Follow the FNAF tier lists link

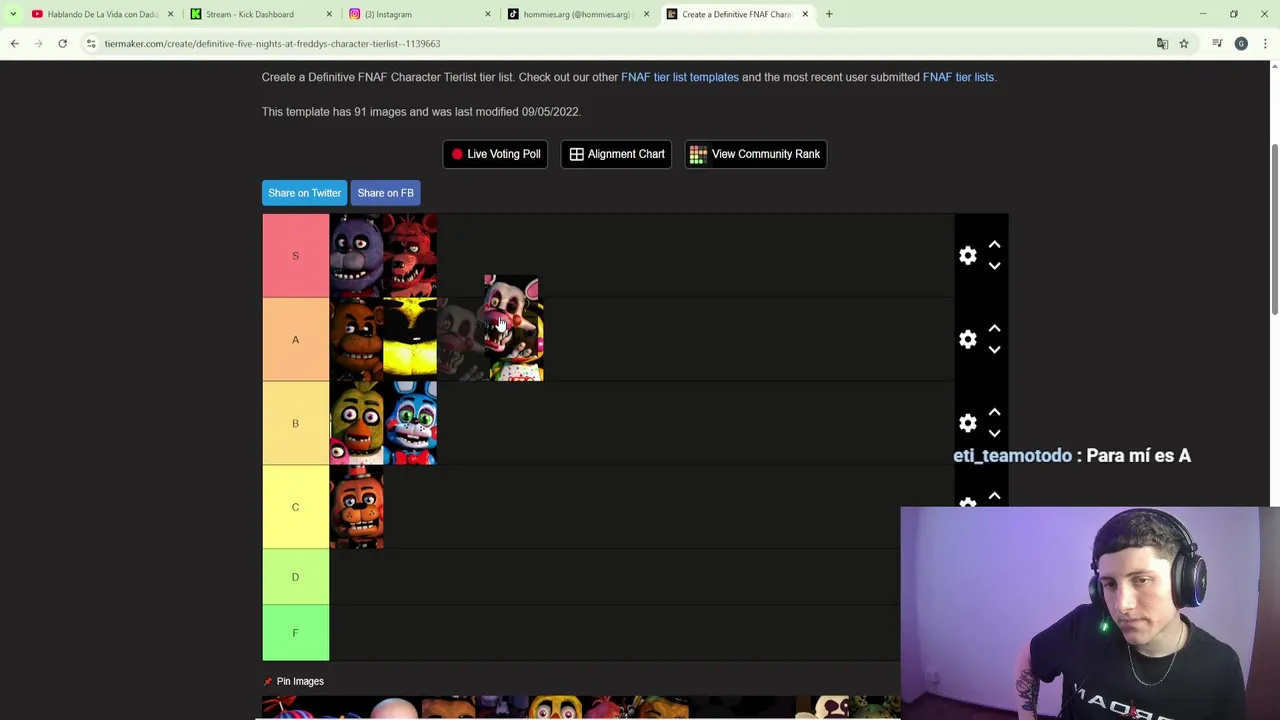point(958,77)
